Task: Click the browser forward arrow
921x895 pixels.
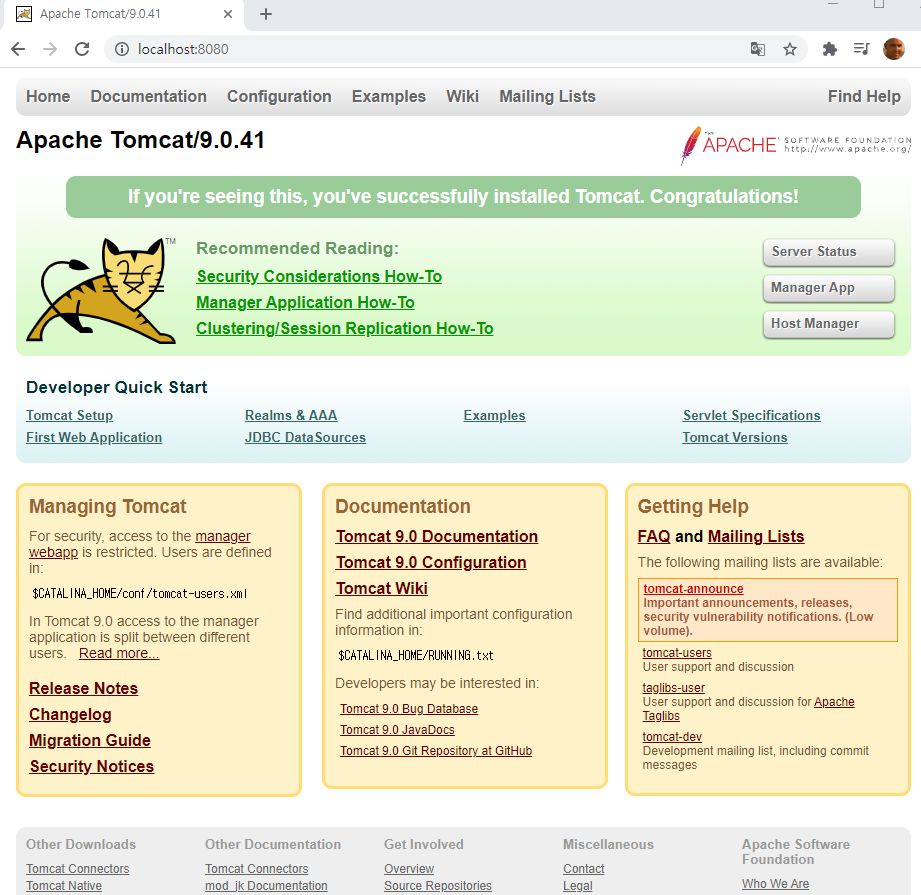Action: [50, 49]
